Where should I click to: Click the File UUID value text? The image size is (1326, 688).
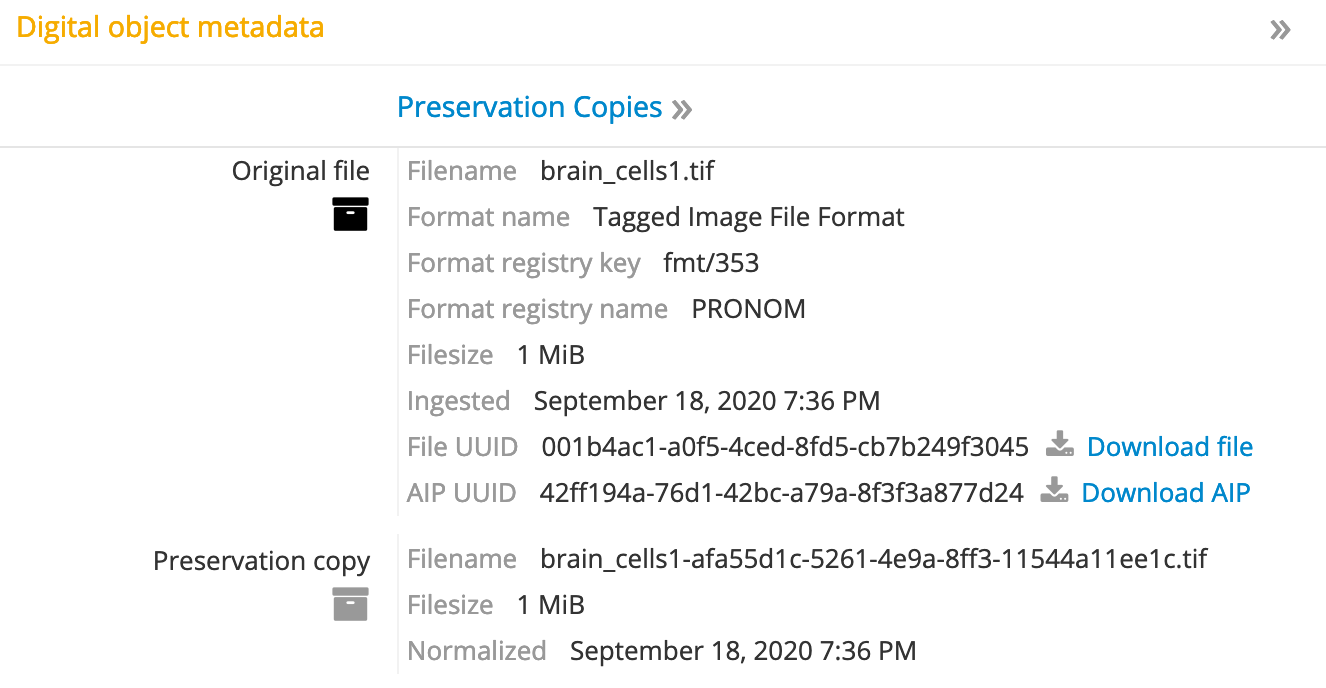tap(785, 446)
